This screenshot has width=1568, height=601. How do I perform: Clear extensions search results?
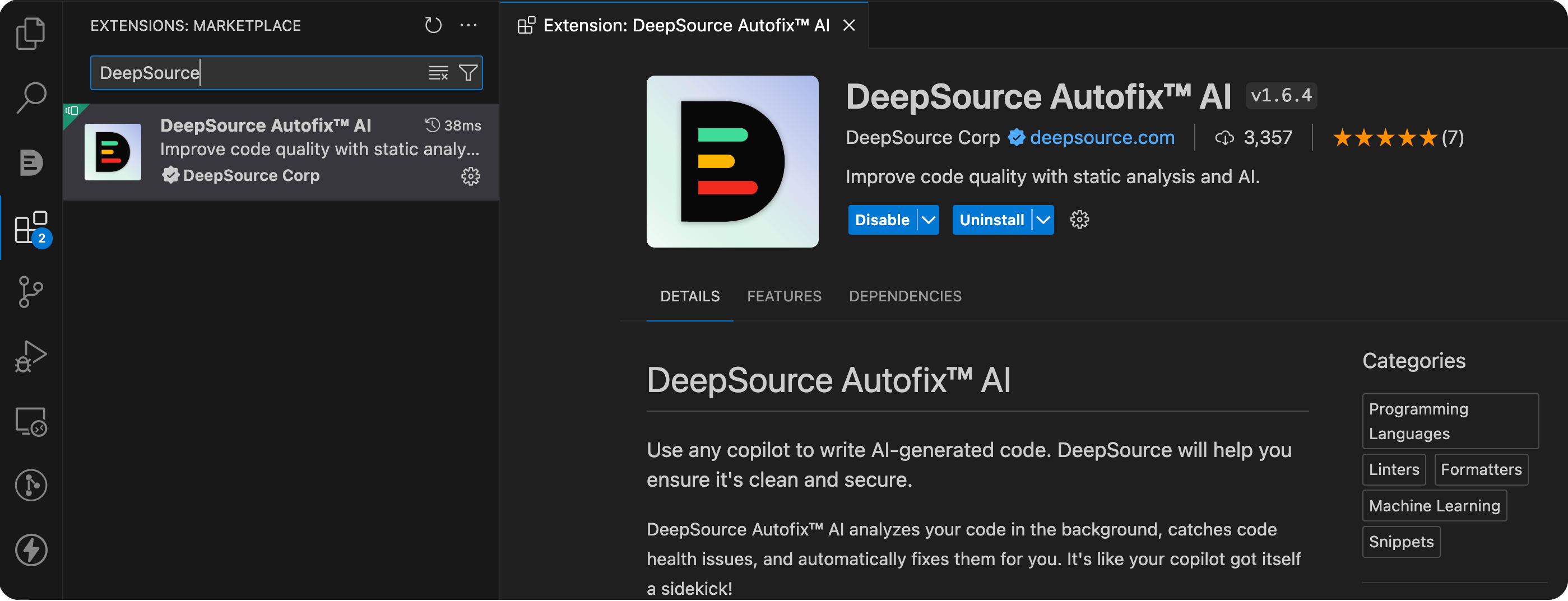[438, 73]
